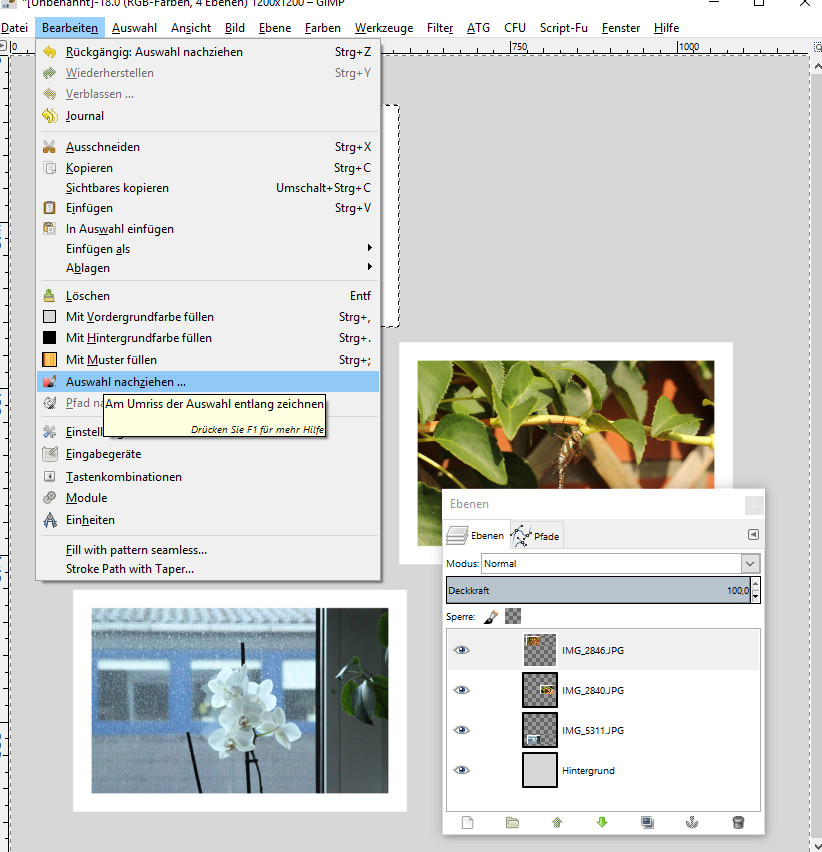Raise layer with the green up arrow

(x=557, y=822)
